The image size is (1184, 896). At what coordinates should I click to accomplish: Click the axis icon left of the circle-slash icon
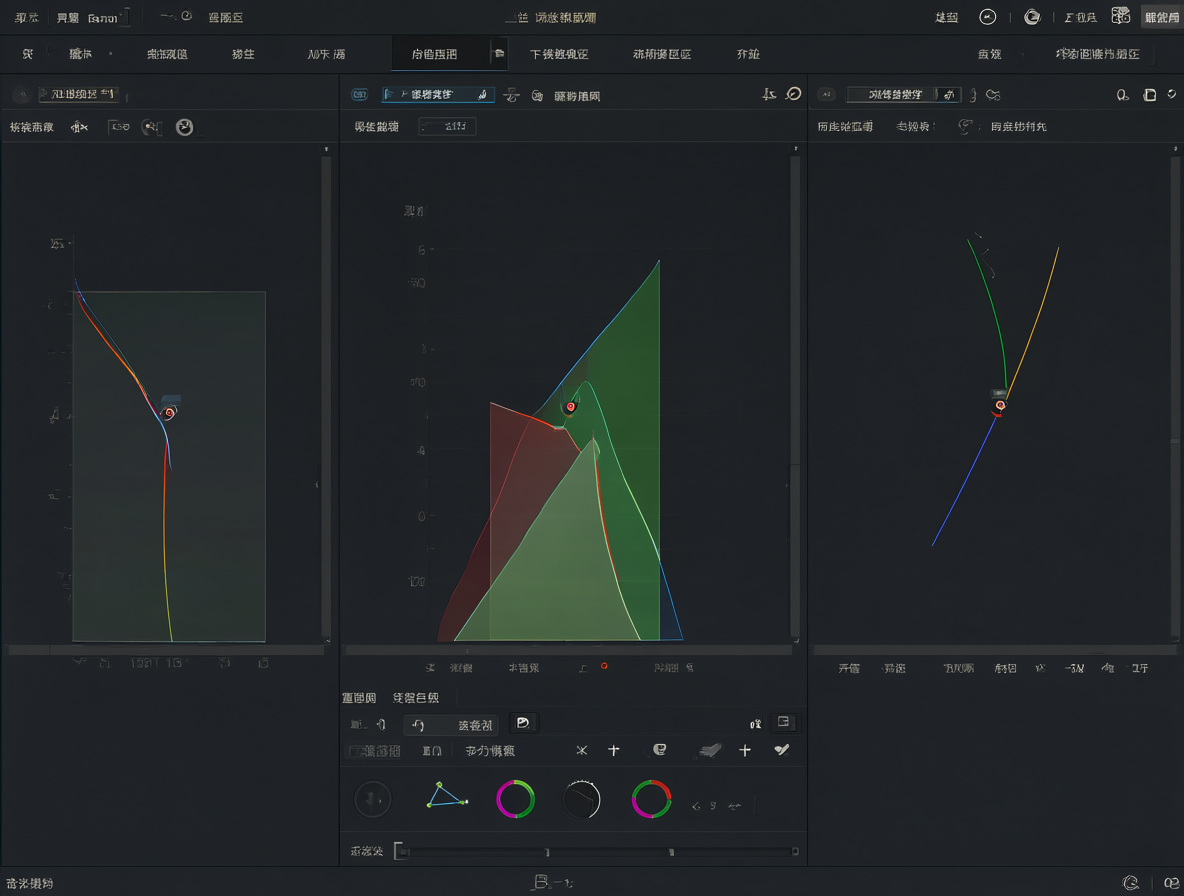point(769,94)
